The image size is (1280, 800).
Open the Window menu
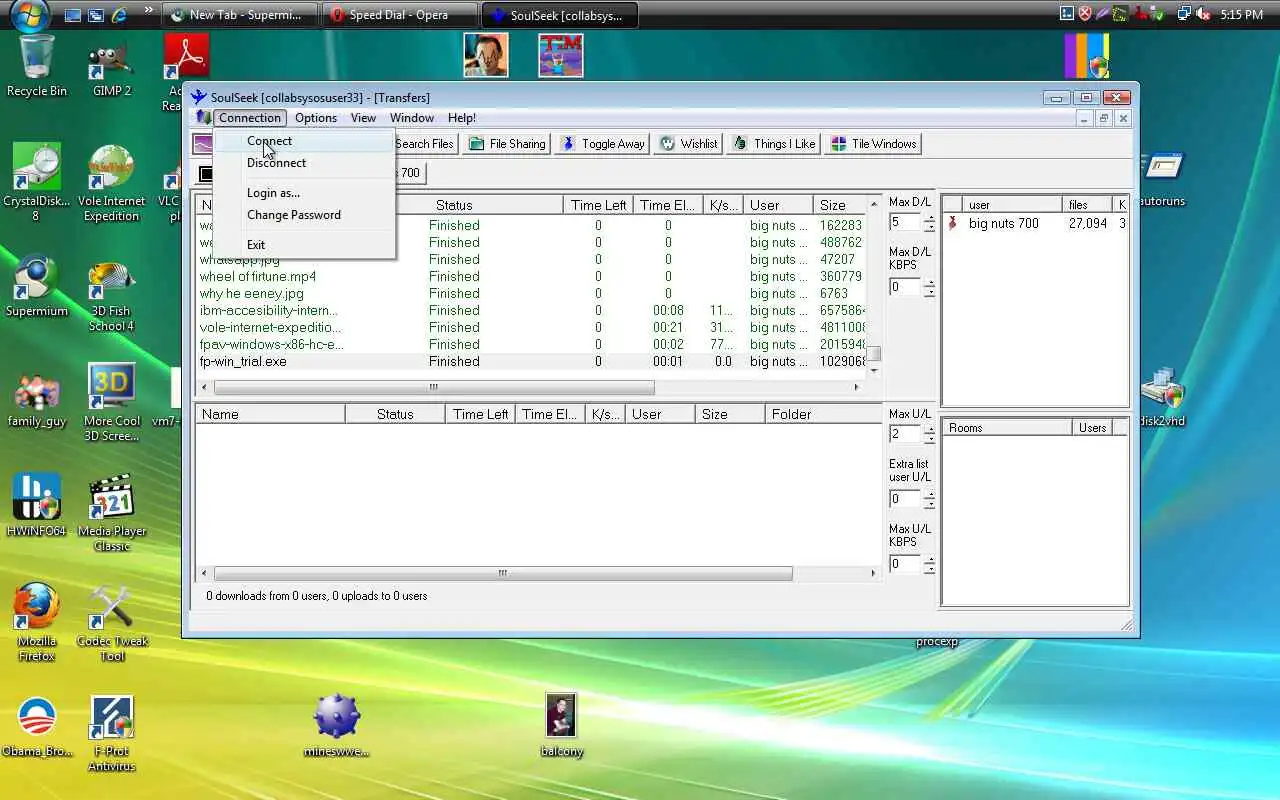(412, 118)
